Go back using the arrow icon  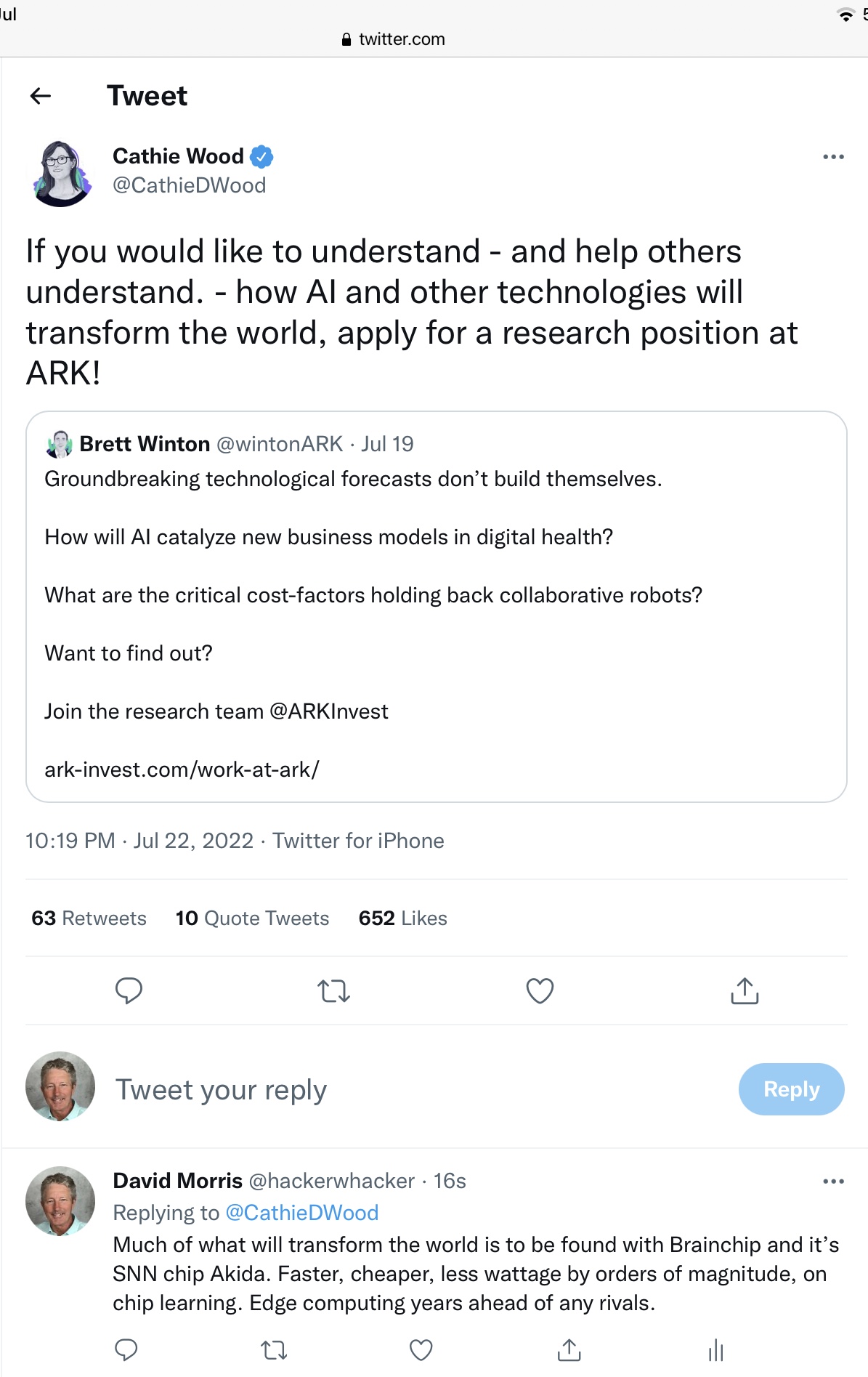(x=41, y=96)
